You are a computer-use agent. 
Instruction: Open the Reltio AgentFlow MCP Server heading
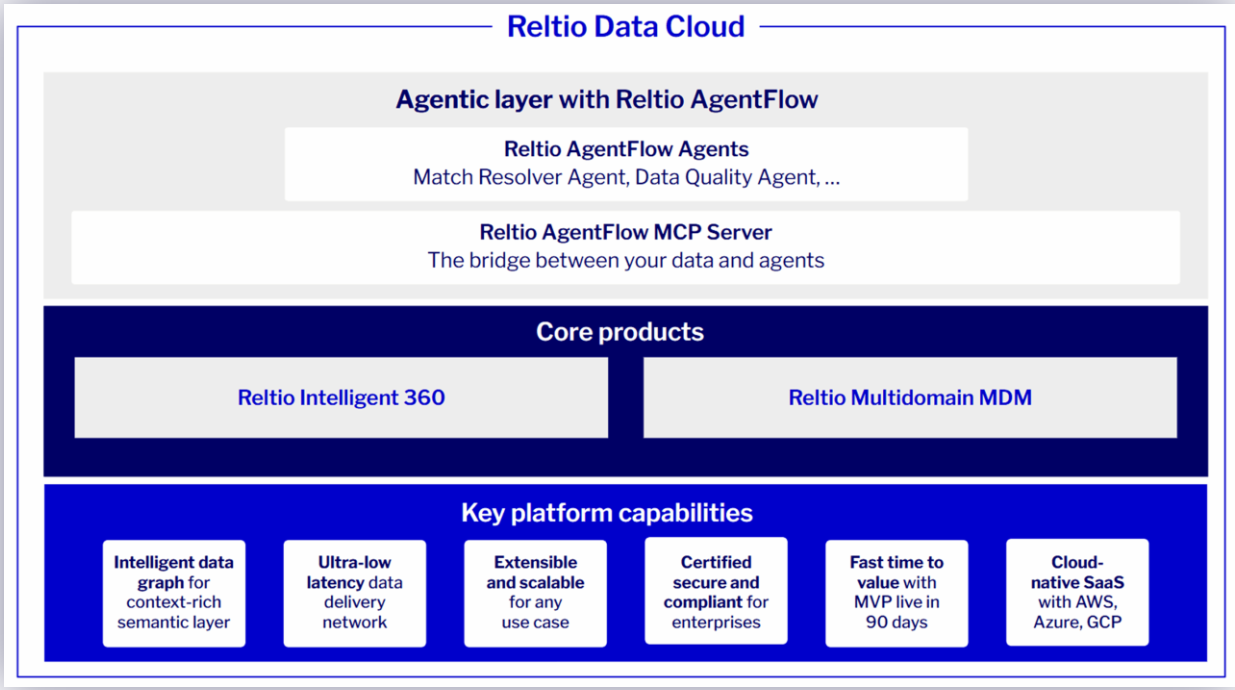pyautogui.click(x=626, y=232)
